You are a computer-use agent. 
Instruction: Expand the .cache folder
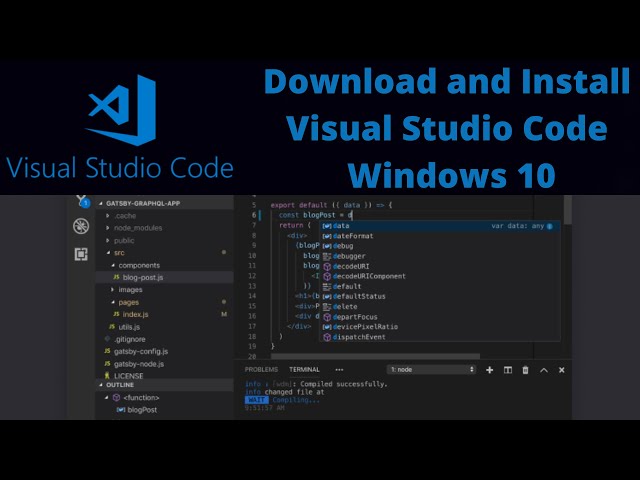164,216
